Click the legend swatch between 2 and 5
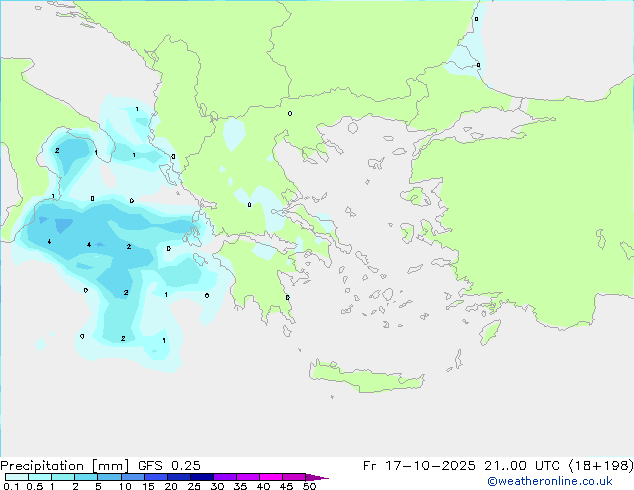This screenshot has width=634, height=490. click(x=86, y=477)
